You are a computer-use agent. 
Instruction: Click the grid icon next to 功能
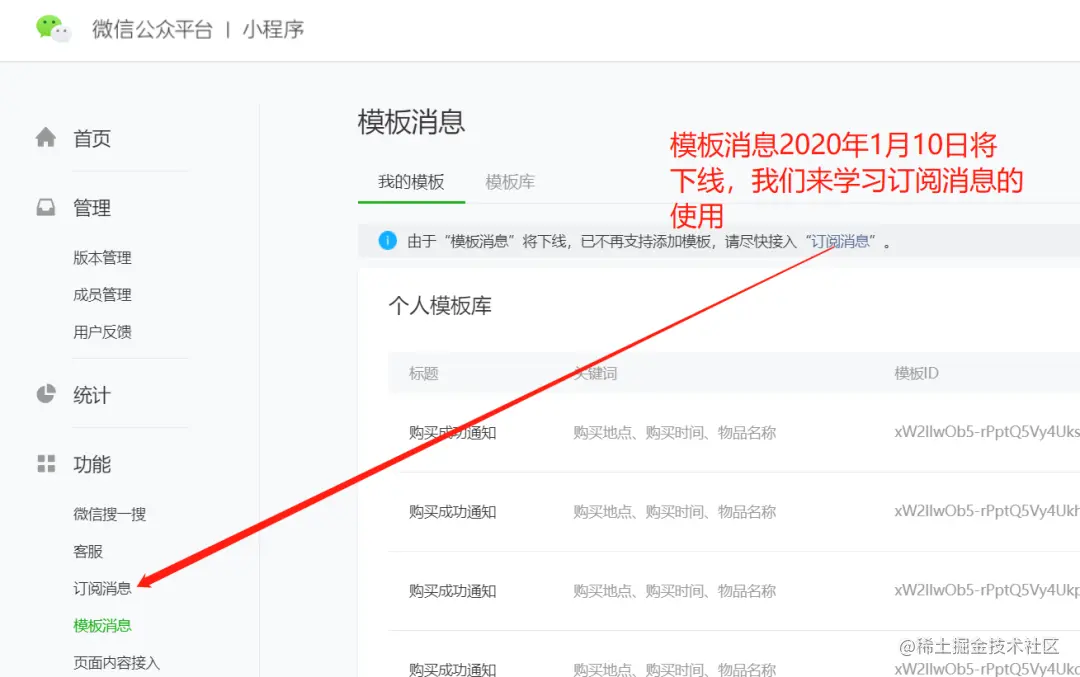pos(46,463)
